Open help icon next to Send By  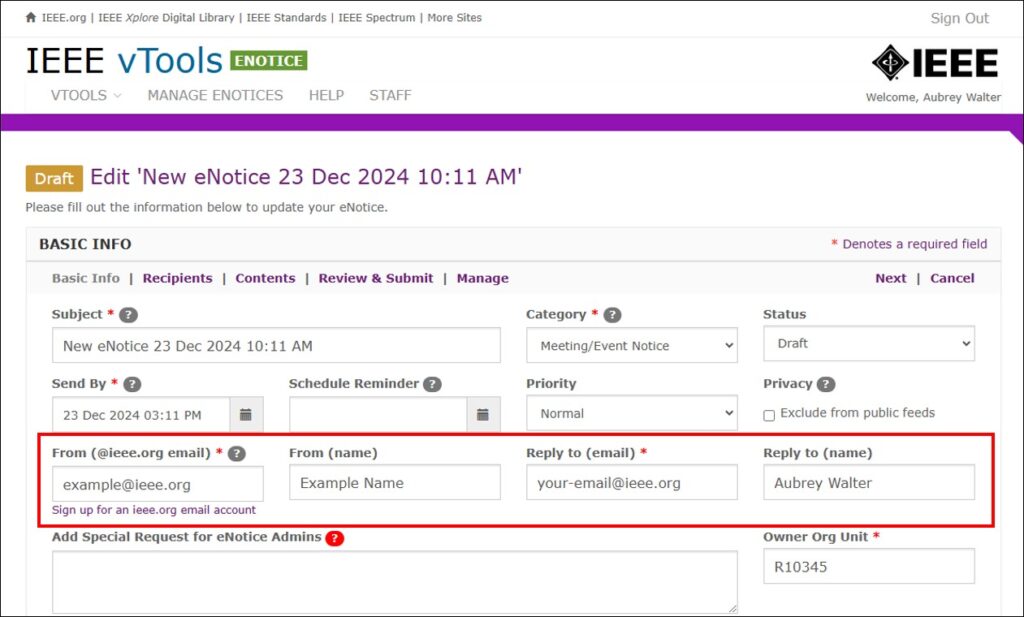click(133, 384)
